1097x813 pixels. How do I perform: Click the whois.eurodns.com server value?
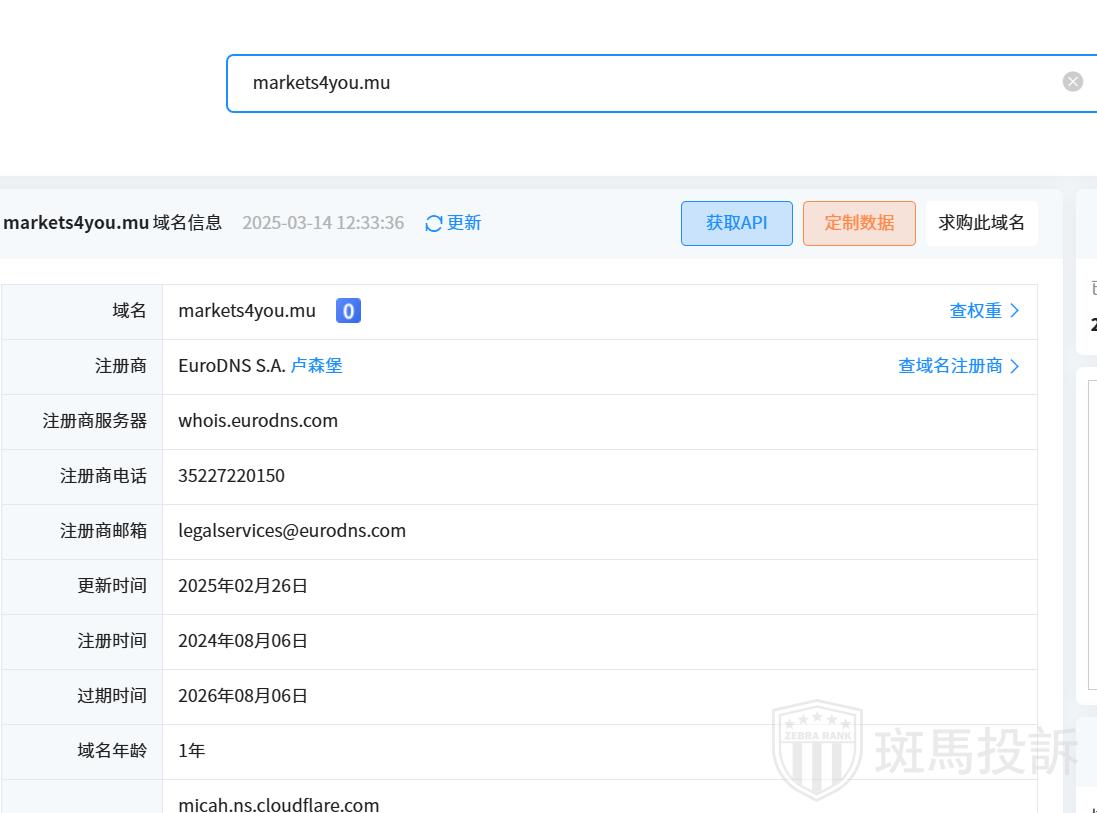[258, 421]
